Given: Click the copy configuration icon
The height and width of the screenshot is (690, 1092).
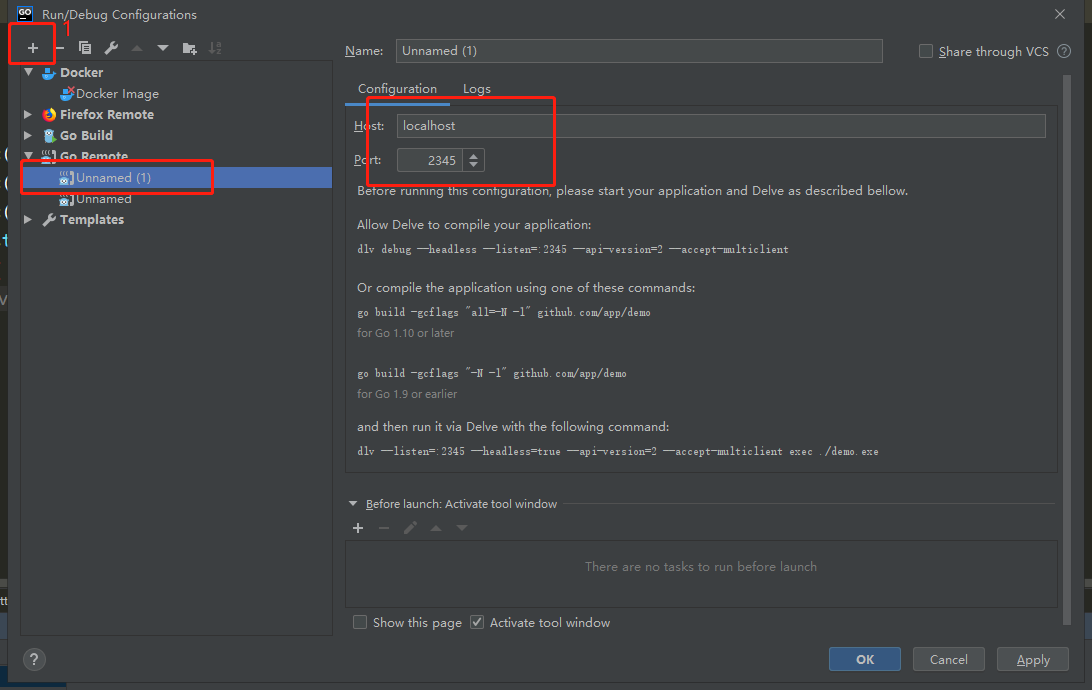Looking at the screenshot, I should click(85, 48).
